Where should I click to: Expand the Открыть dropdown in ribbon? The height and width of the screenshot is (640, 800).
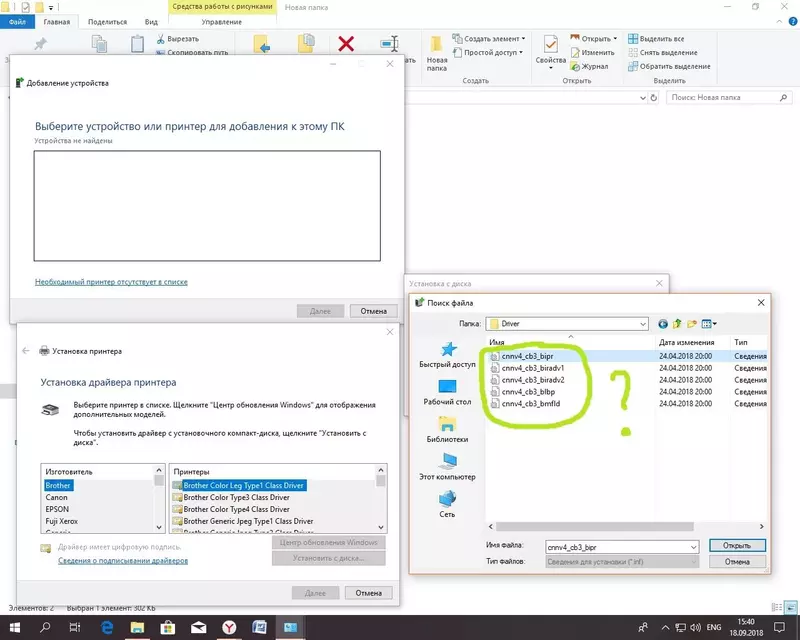tap(615, 39)
